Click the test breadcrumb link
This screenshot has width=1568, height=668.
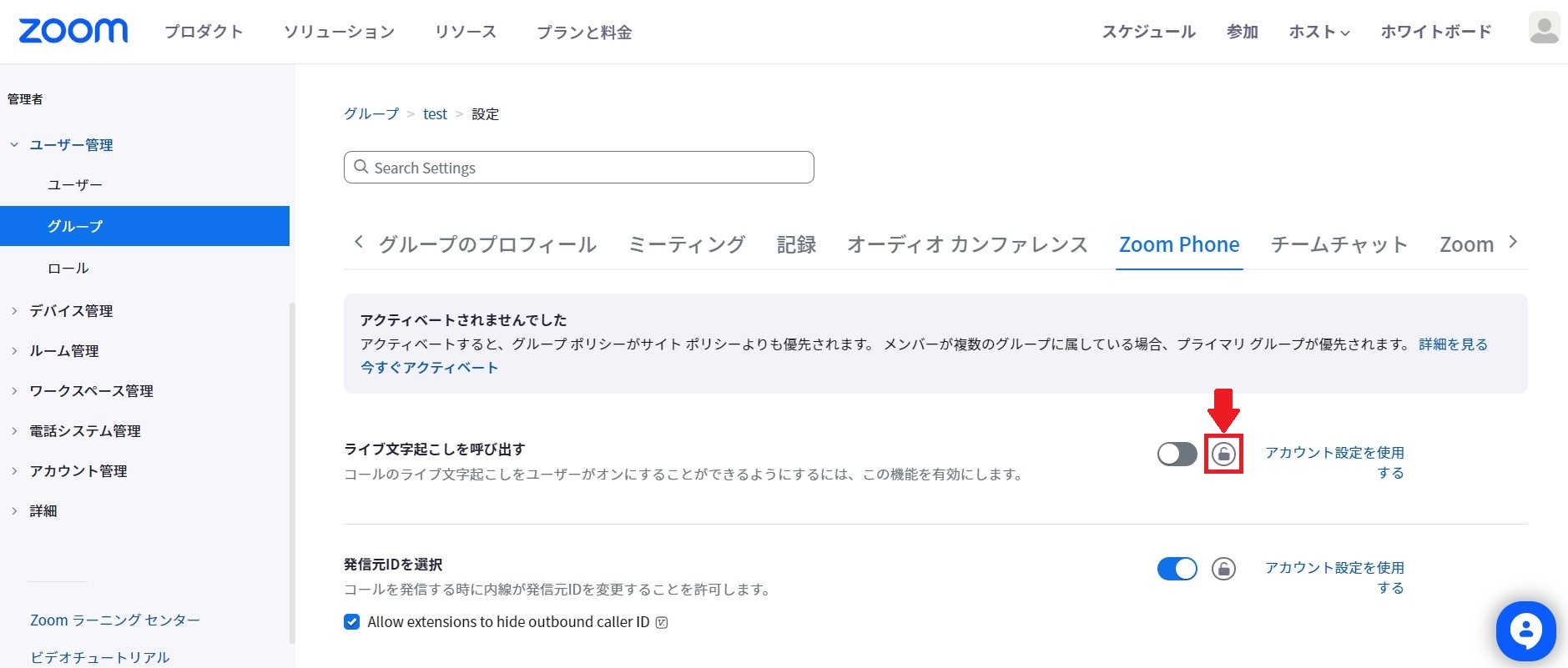point(435,113)
